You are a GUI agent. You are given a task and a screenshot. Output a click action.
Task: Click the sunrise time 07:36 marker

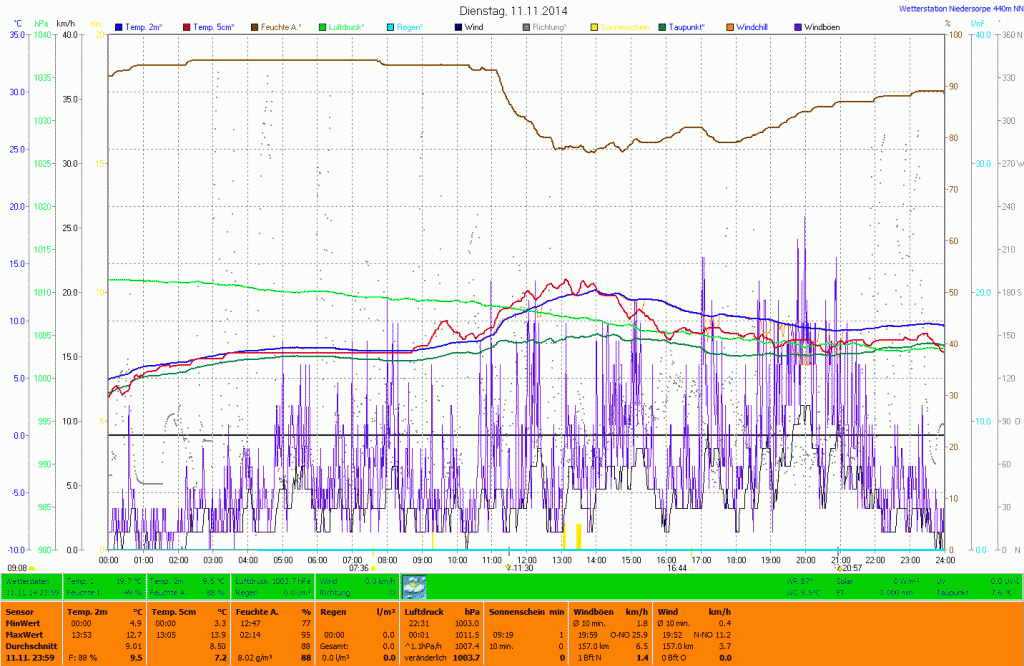pyautogui.click(x=359, y=568)
